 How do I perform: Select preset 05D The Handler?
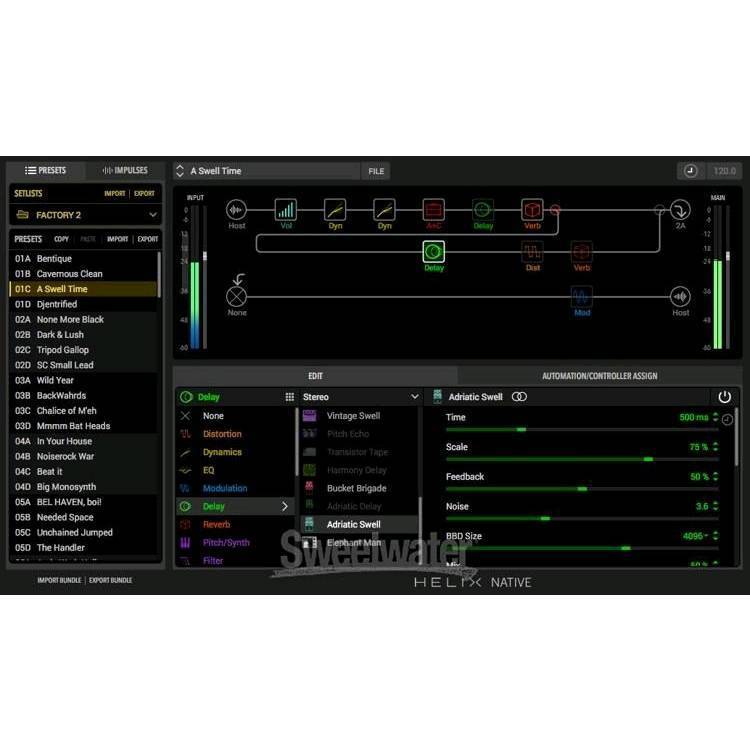click(x=83, y=547)
